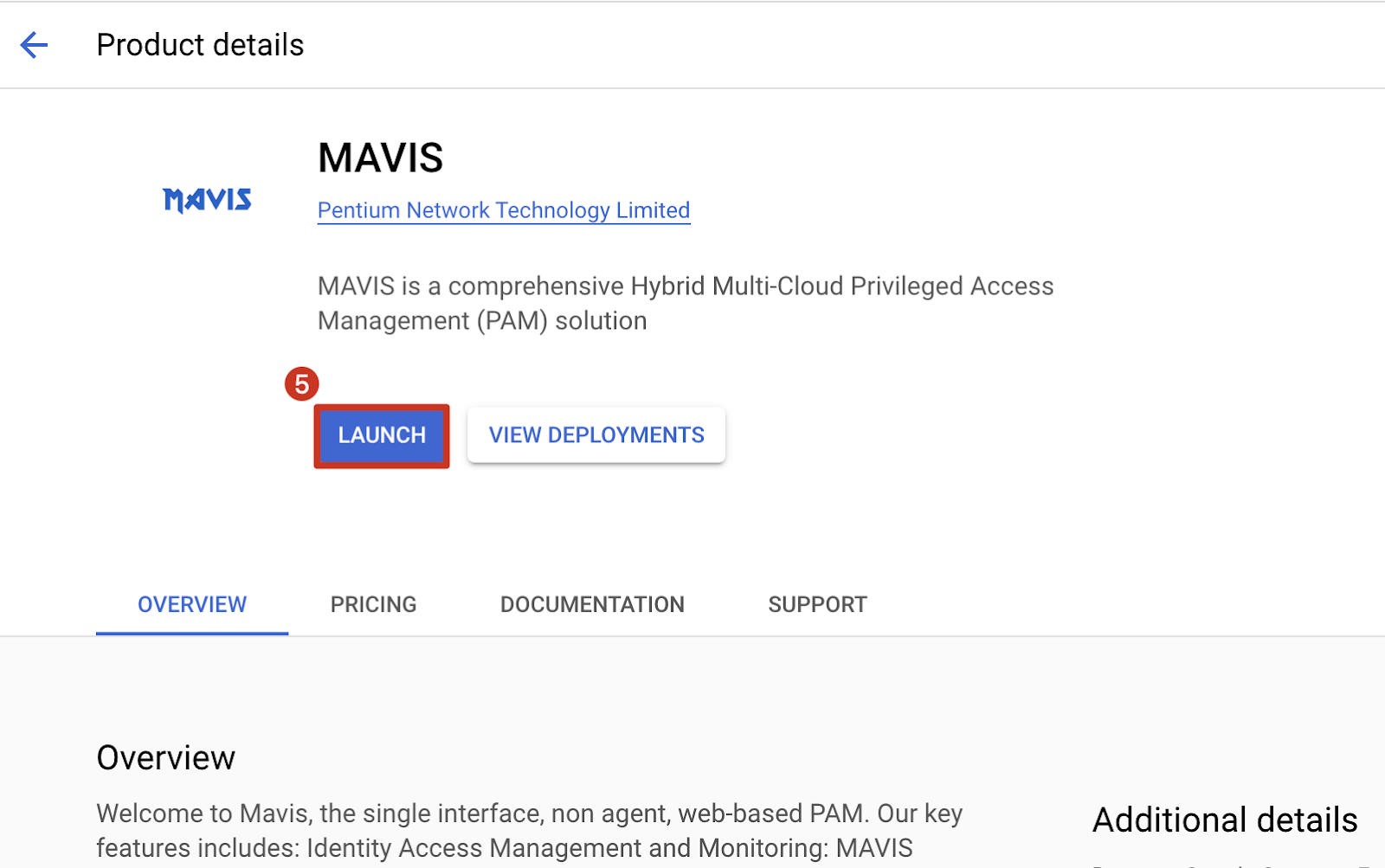Screen dimensions: 1385x868
Task: Click the Welcome to Mavis paragraph
Action: coord(529,813)
